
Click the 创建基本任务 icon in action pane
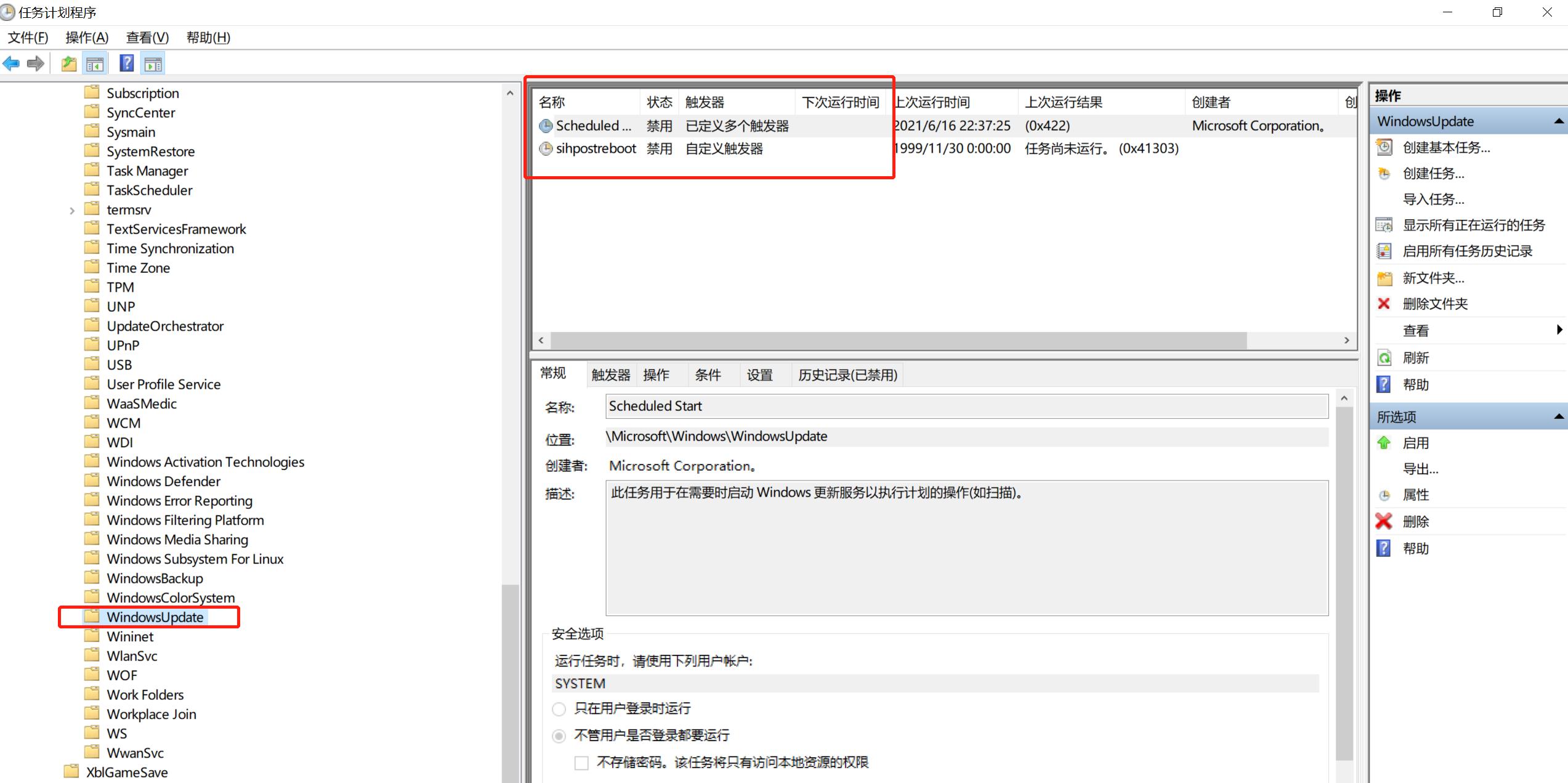[x=1384, y=147]
